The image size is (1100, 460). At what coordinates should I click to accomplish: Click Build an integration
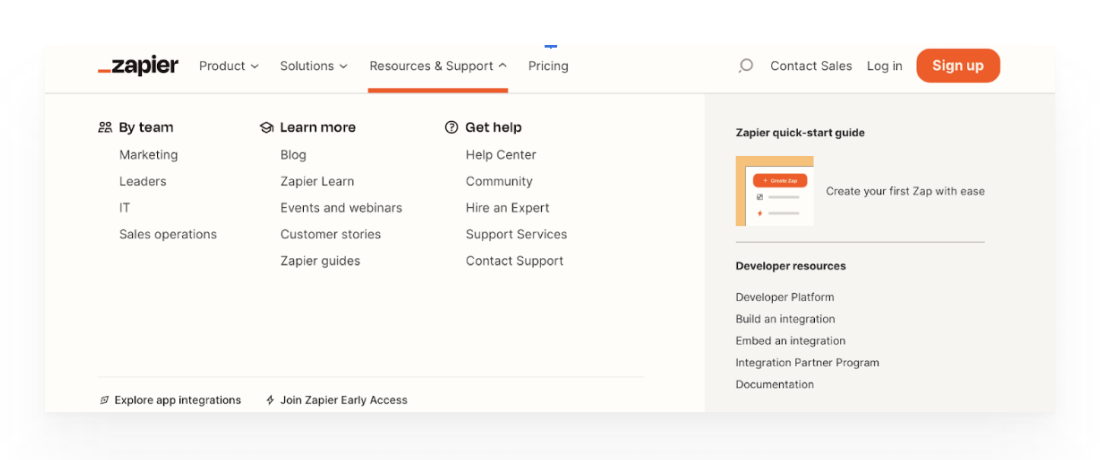pyautogui.click(x=785, y=319)
